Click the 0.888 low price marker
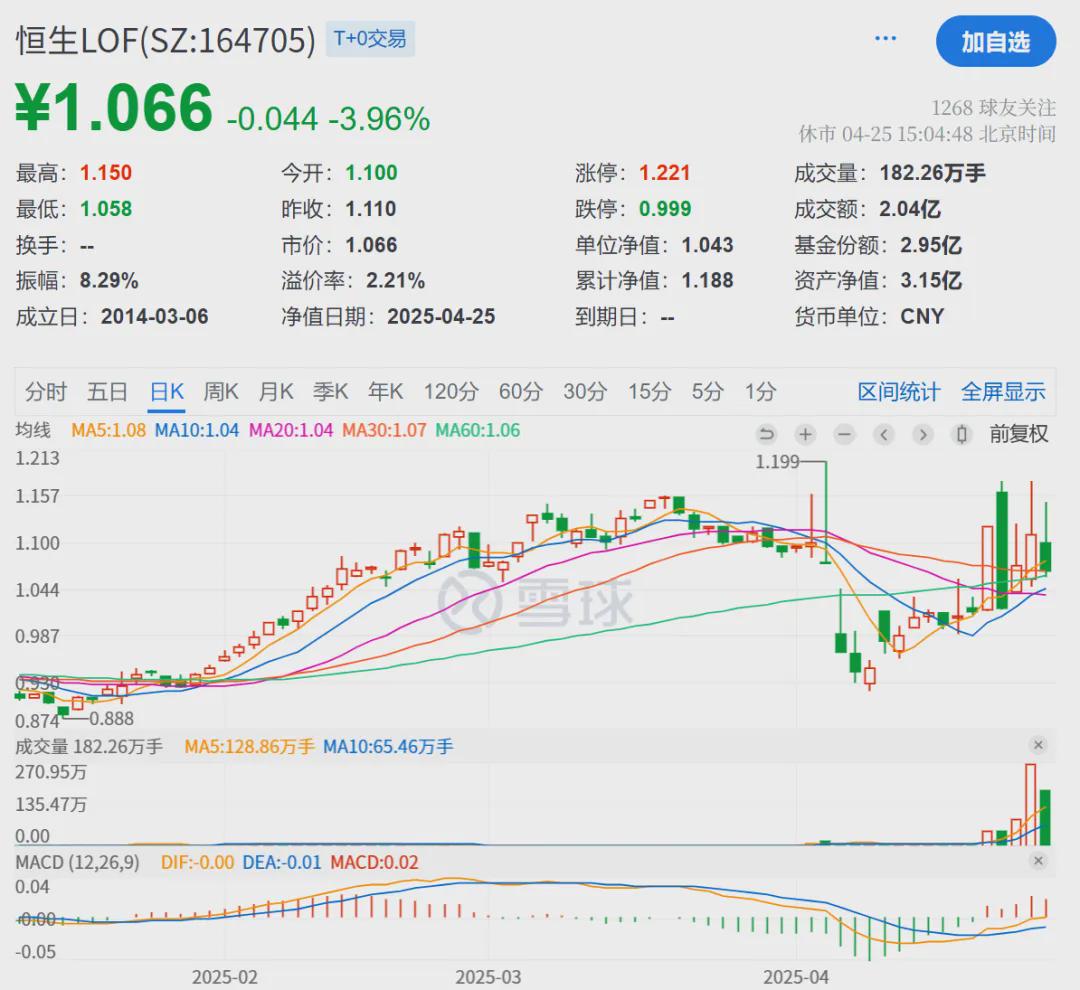The height and width of the screenshot is (990, 1080). [112, 719]
